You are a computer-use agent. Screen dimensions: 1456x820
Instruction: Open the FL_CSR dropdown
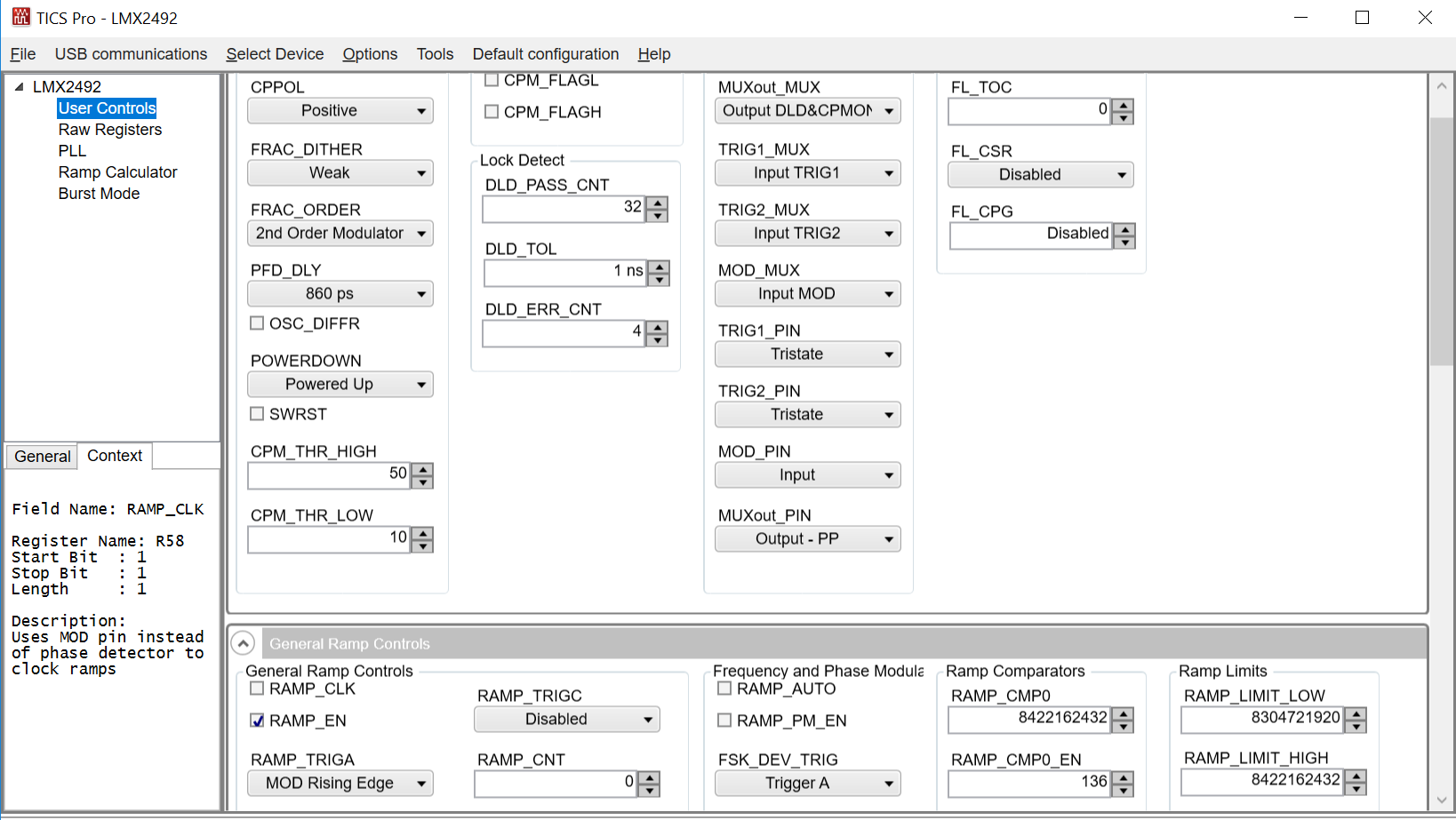pos(1041,175)
